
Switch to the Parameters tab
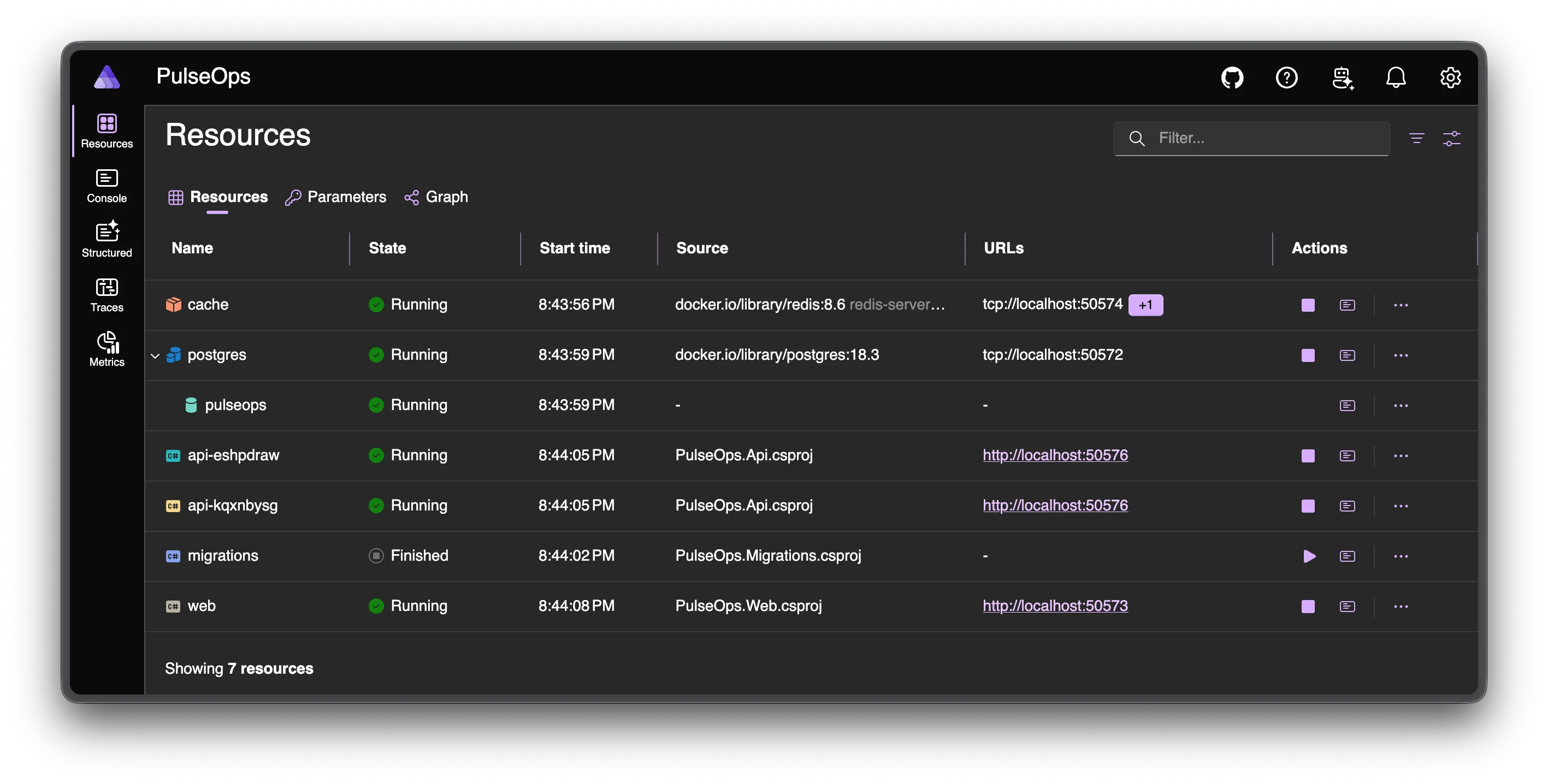(335, 197)
